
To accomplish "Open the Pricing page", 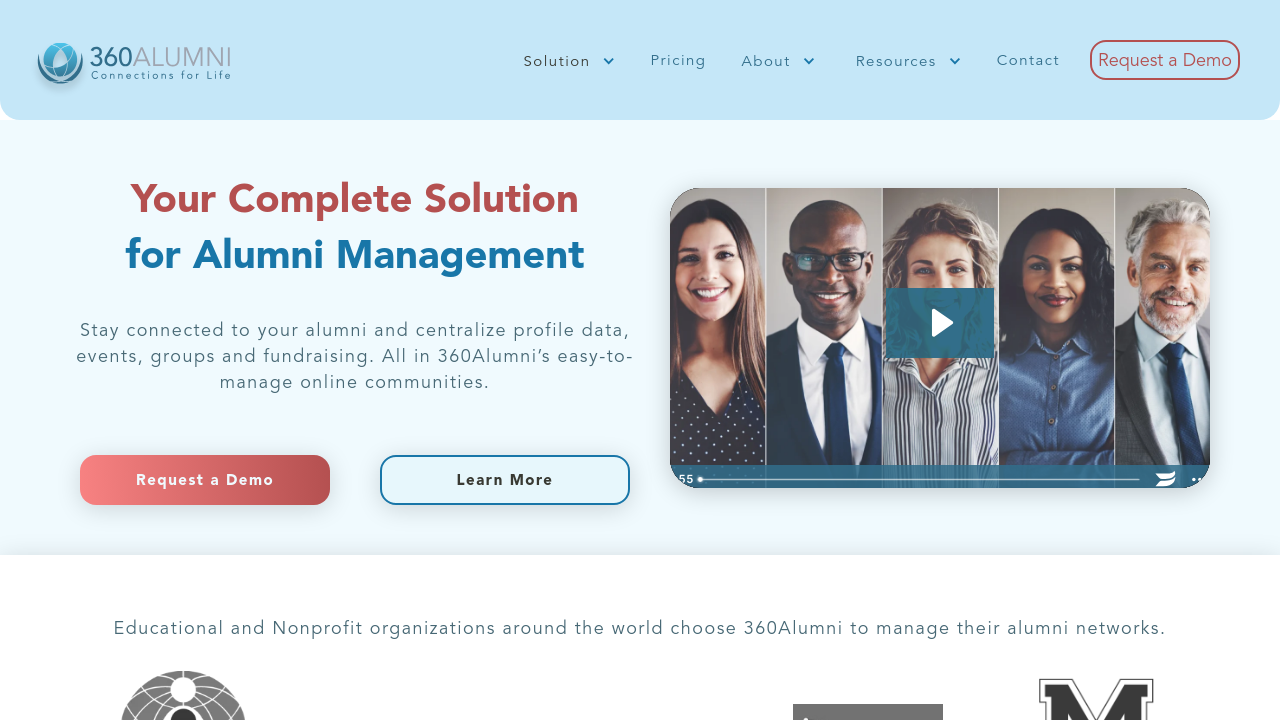I will pos(678,60).
